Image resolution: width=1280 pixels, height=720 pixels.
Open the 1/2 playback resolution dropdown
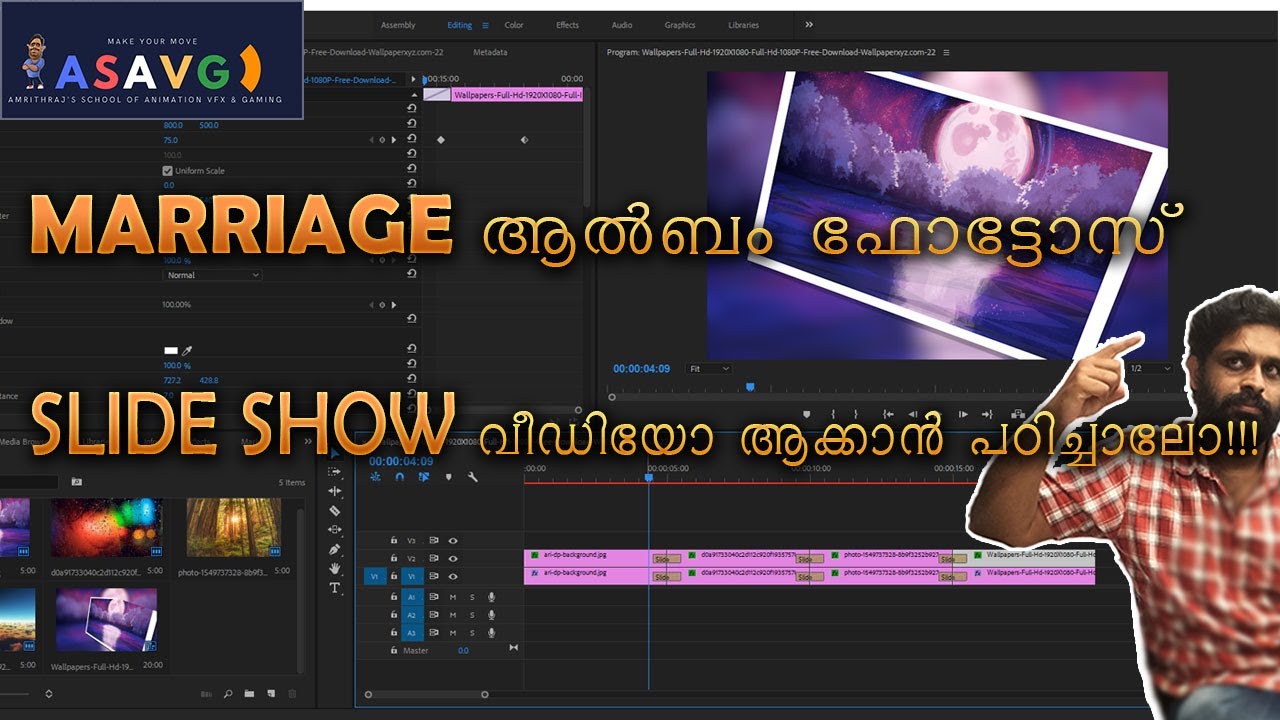(1150, 369)
